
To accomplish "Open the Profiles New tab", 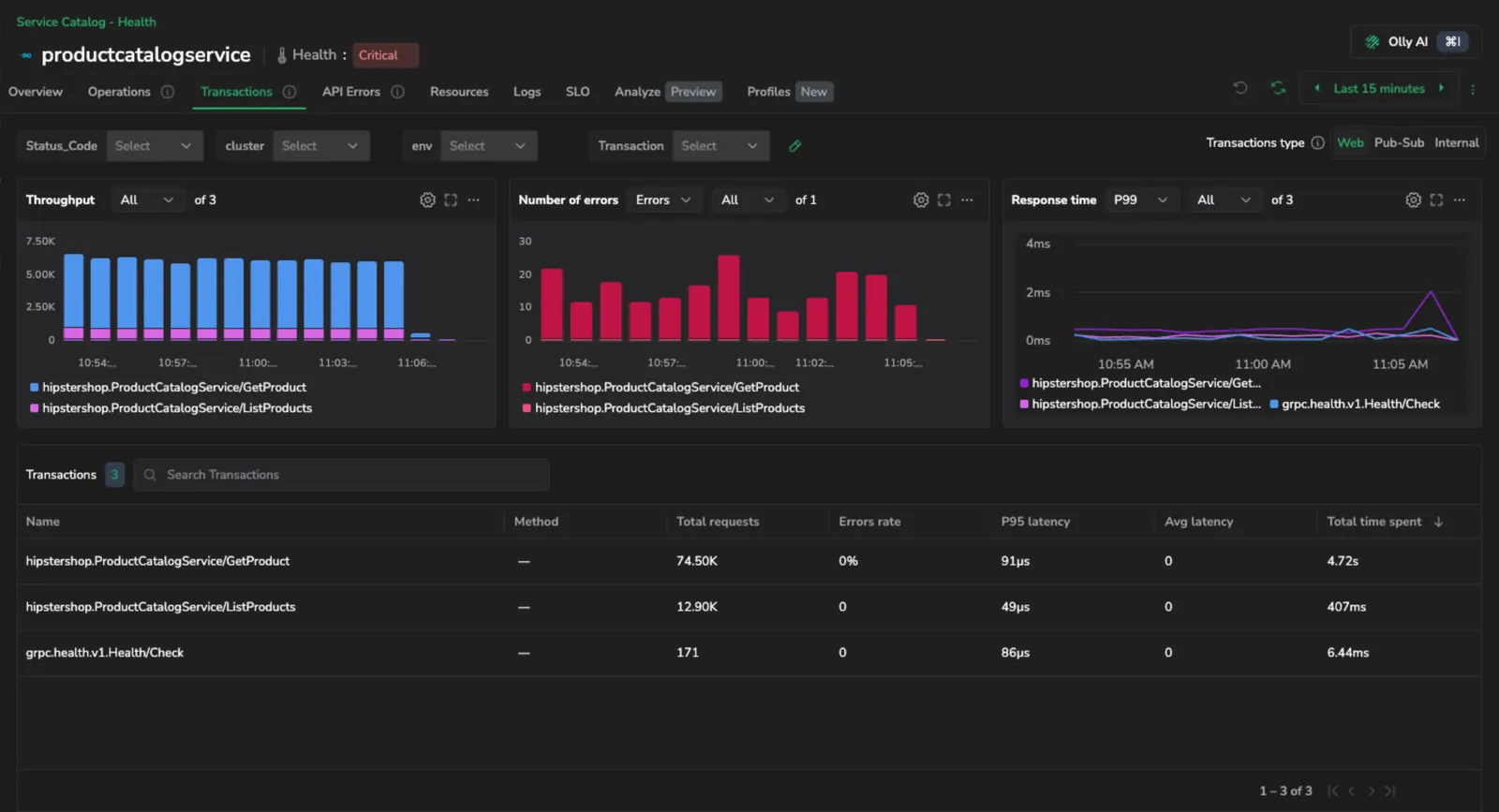I will tap(789, 92).
